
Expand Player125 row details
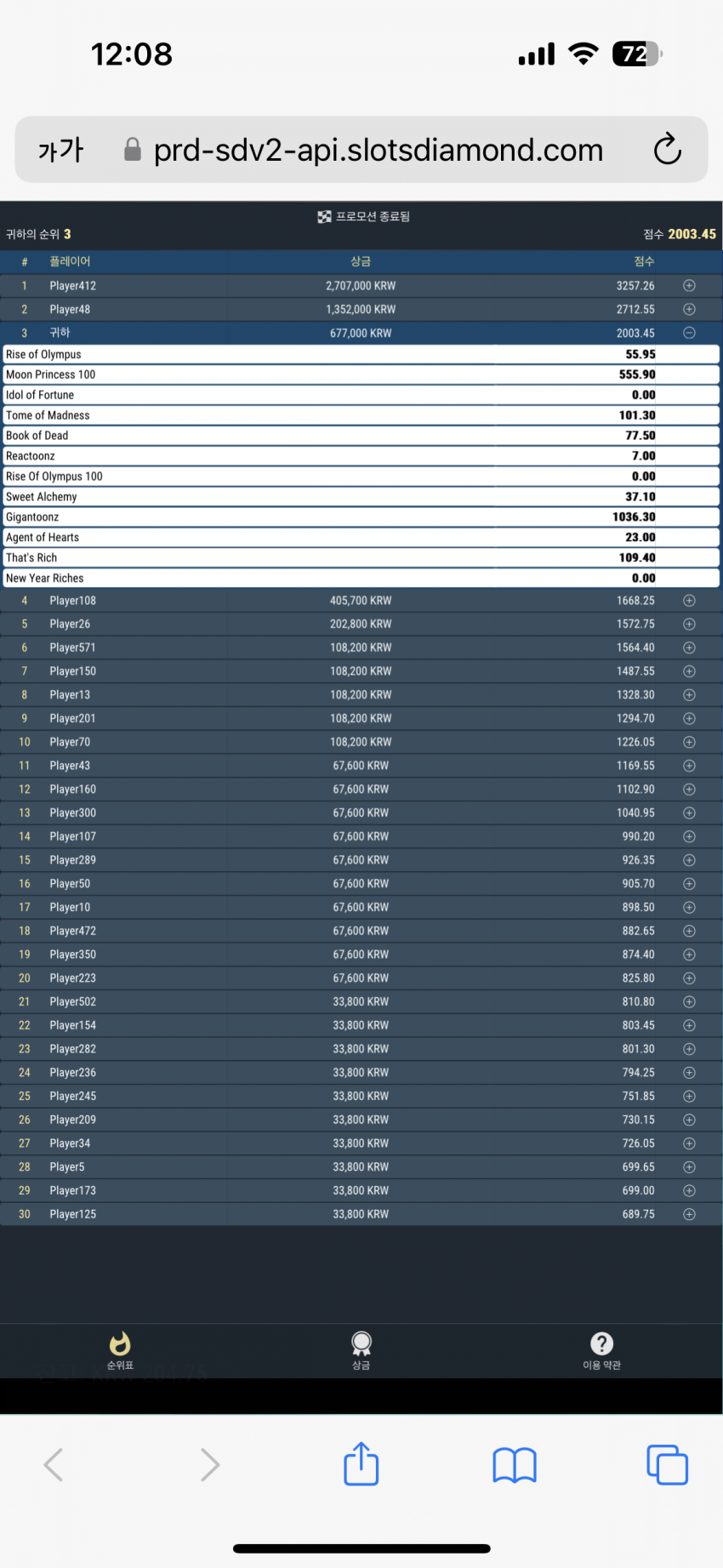pyautogui.click(x=689, y=1214)
